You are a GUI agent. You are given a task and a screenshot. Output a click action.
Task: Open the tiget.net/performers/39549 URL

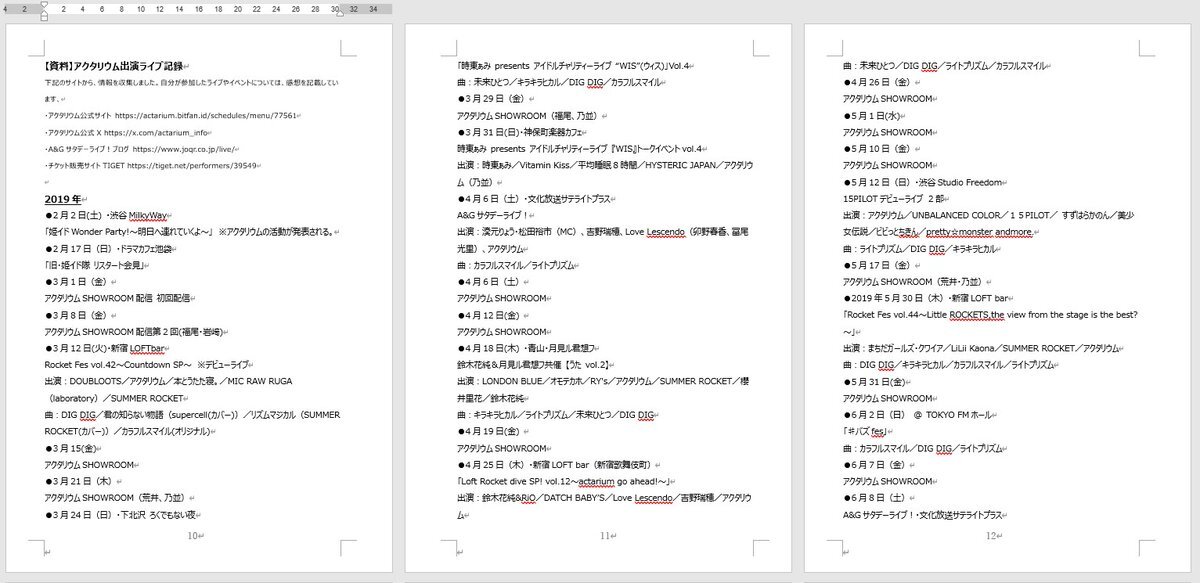click(192, 166)
